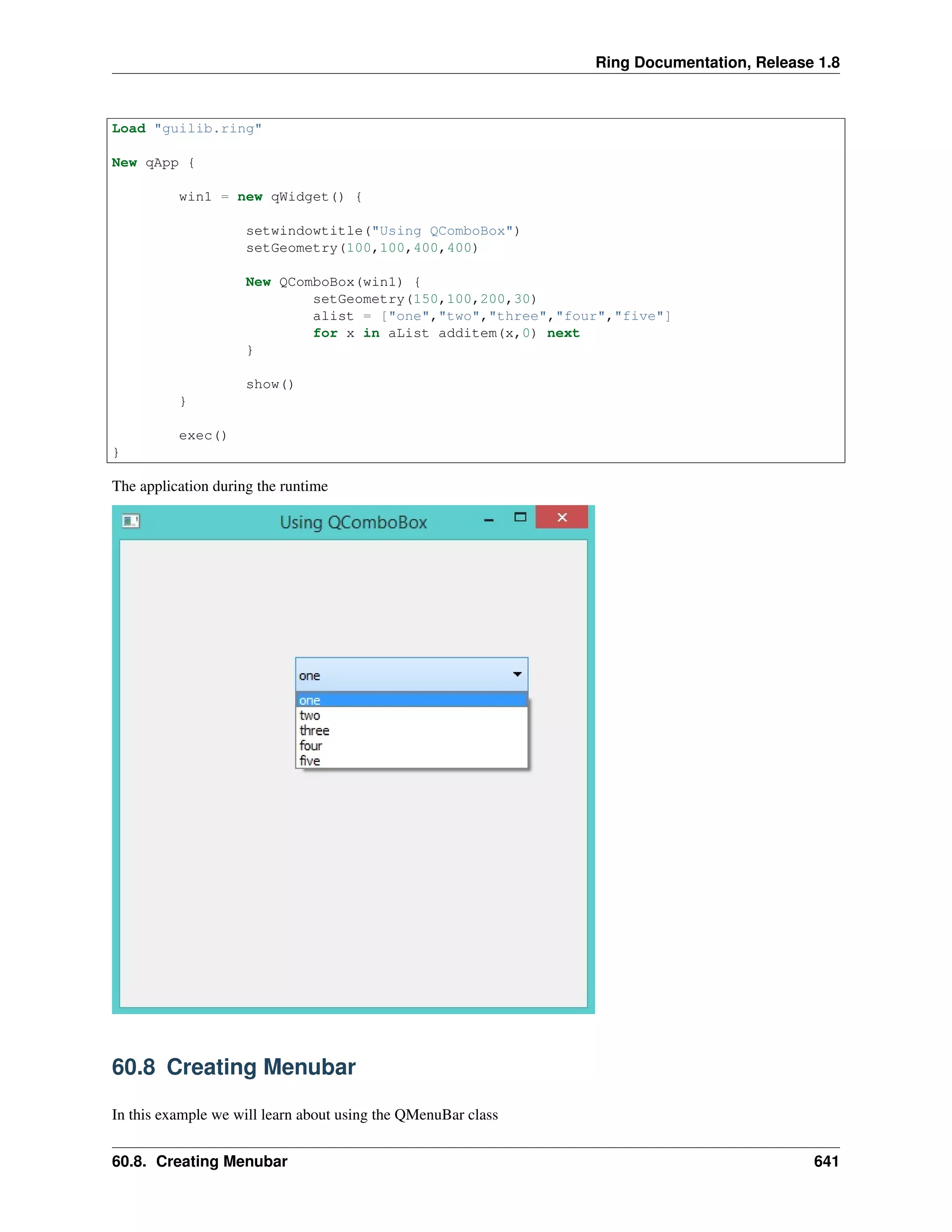Click the exec() call in the code
The image size is (952, 1232).
[x=203, y=436]
